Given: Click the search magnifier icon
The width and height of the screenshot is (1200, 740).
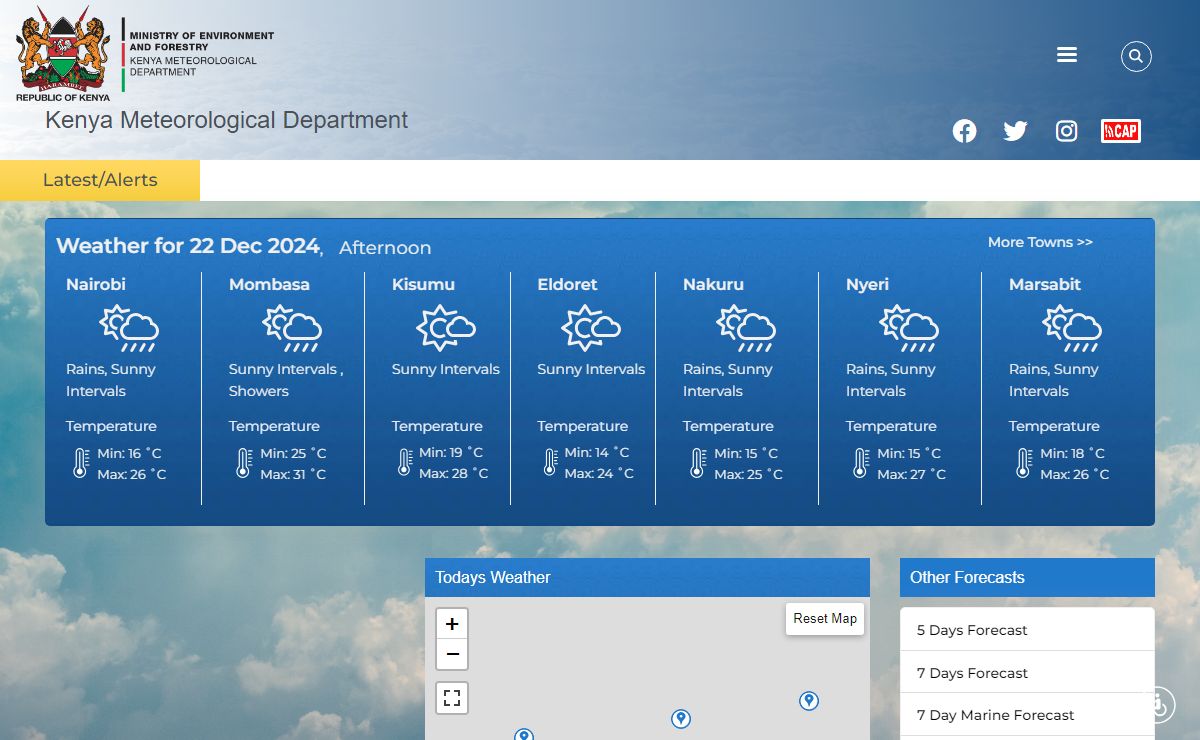Looking at the screenshot, I should pyautogui.click(x=1136, y=56).
